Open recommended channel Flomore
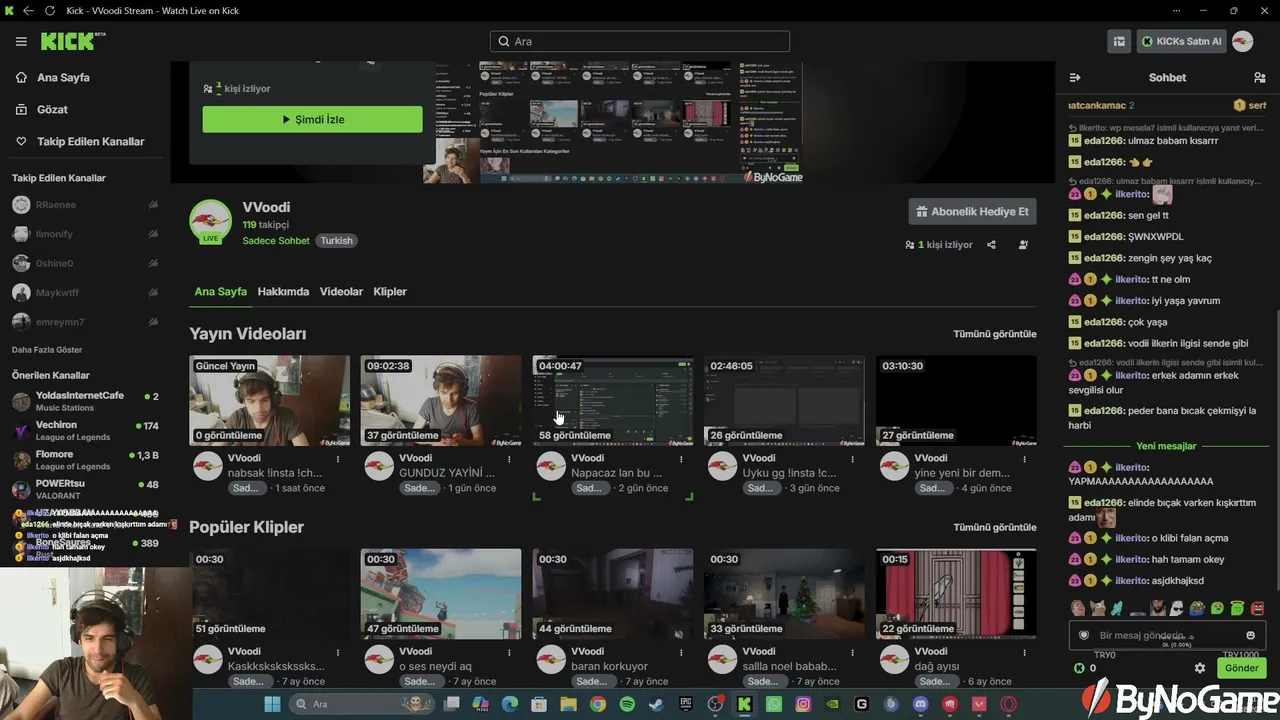The width and height of the screenshot is (1280, 720). pyautogui.click(x=85, y=460)
